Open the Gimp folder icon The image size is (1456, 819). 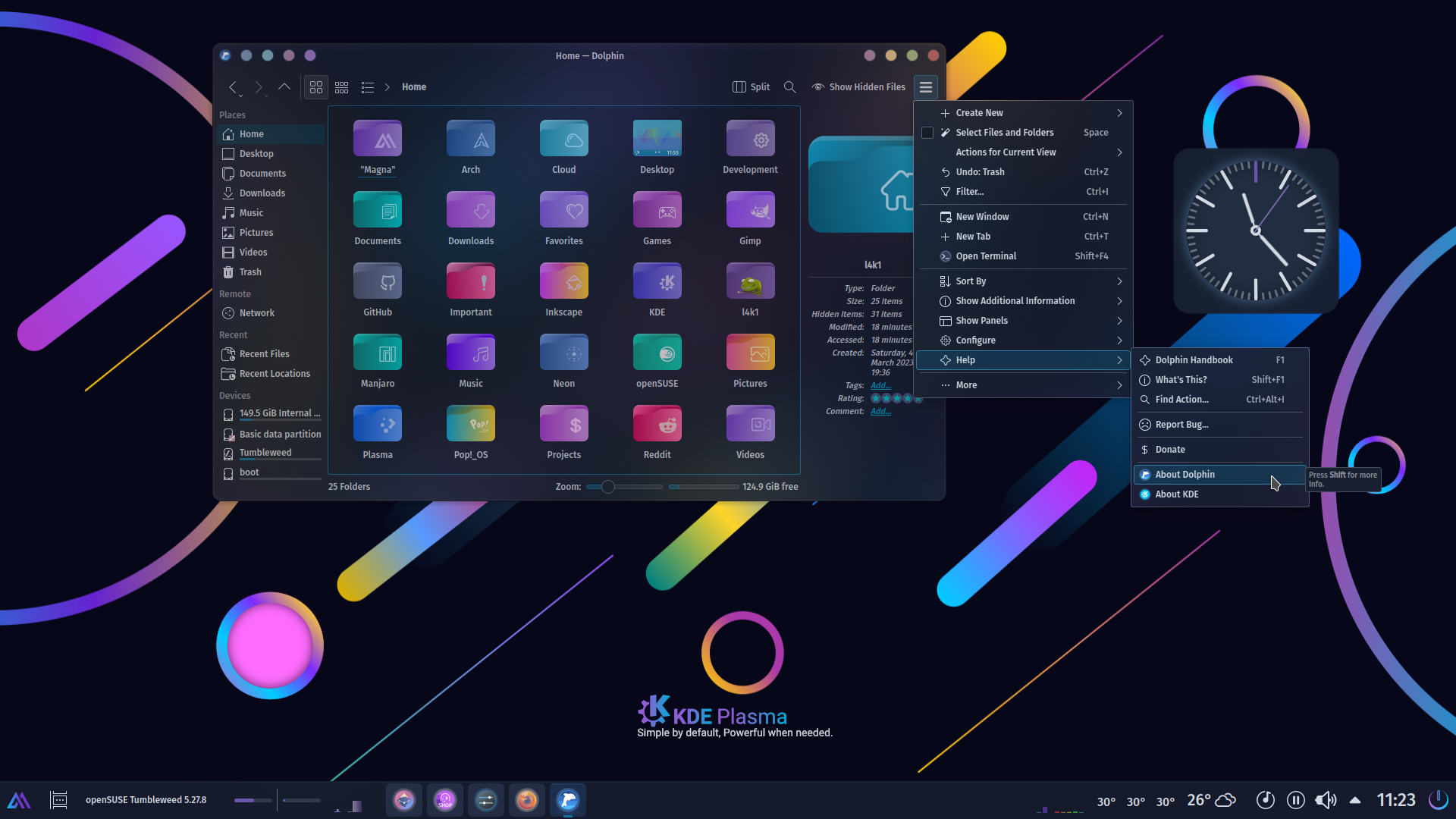tap(751, 211)
